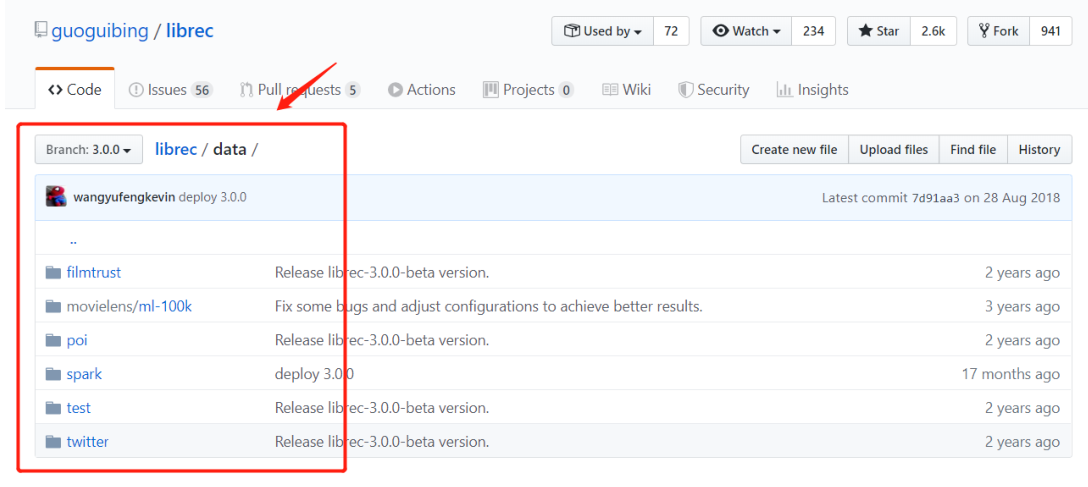Screen dimensions: 1088x487
Task: Open latest commit hash 7d91aa3
Action: [x=935, y=198]
